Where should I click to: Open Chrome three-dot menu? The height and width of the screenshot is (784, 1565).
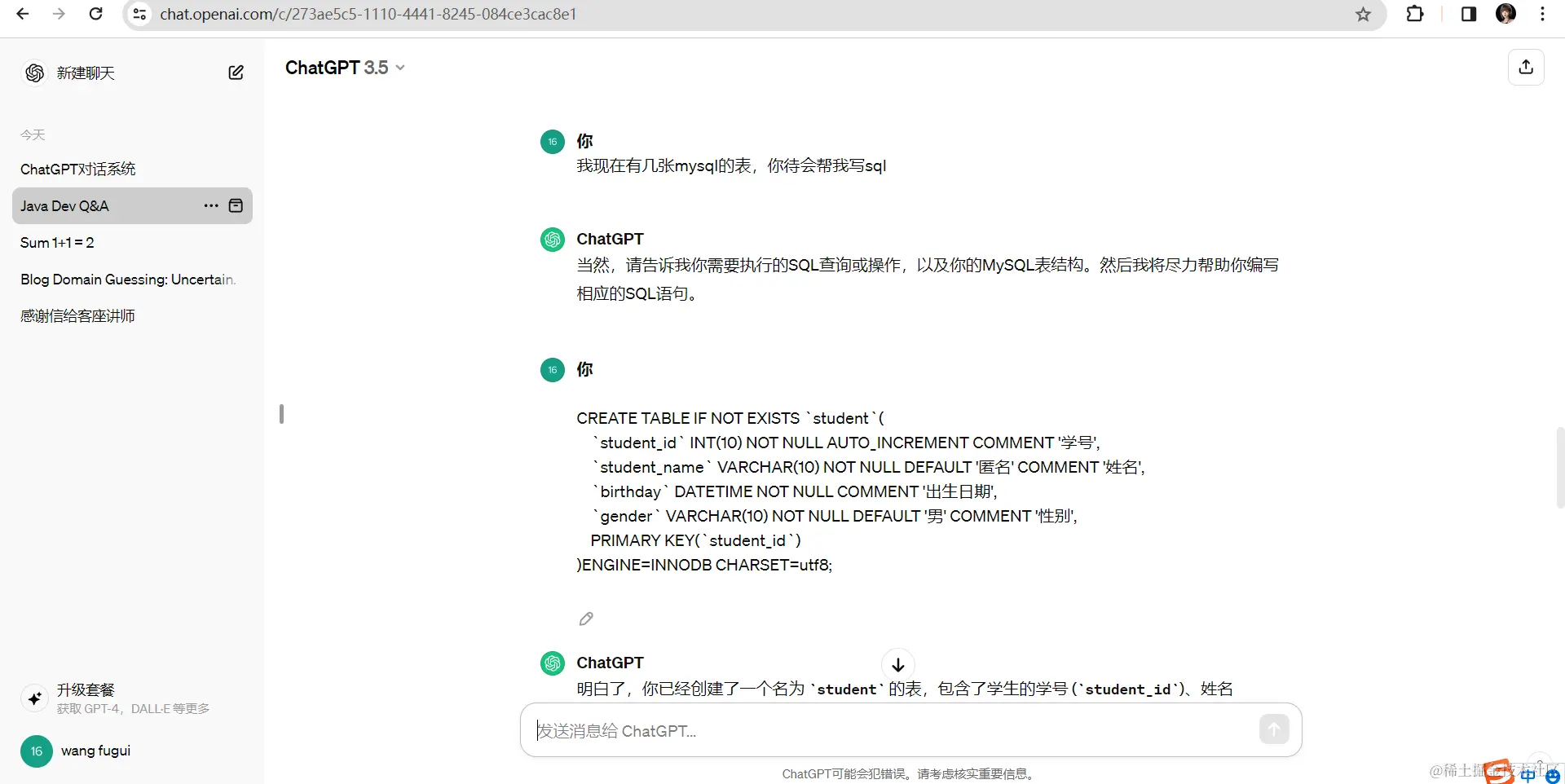click(1542, 14)
